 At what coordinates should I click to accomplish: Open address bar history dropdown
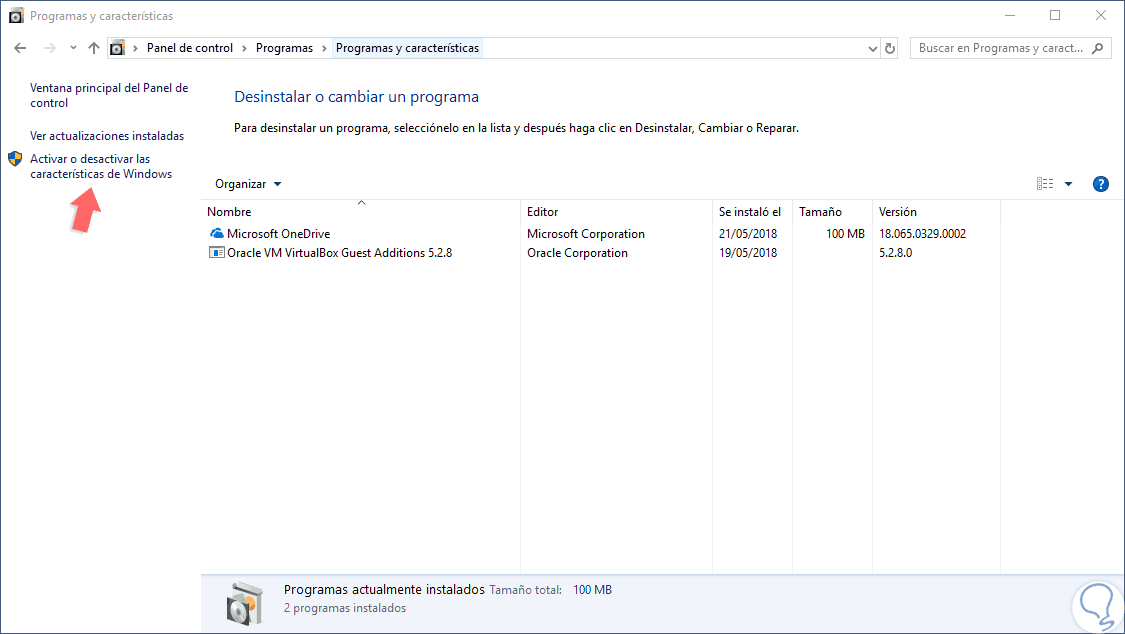[x=872, y=48]
